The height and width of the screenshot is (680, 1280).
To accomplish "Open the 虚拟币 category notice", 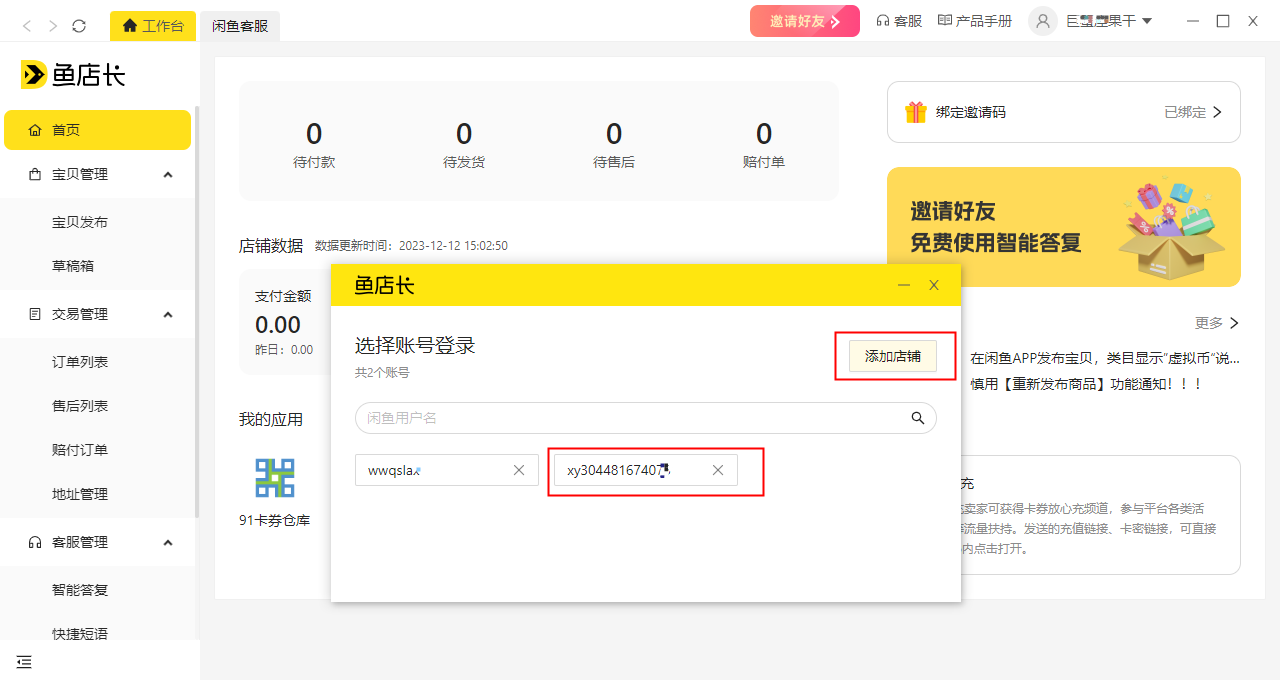I will (1104, 358).
